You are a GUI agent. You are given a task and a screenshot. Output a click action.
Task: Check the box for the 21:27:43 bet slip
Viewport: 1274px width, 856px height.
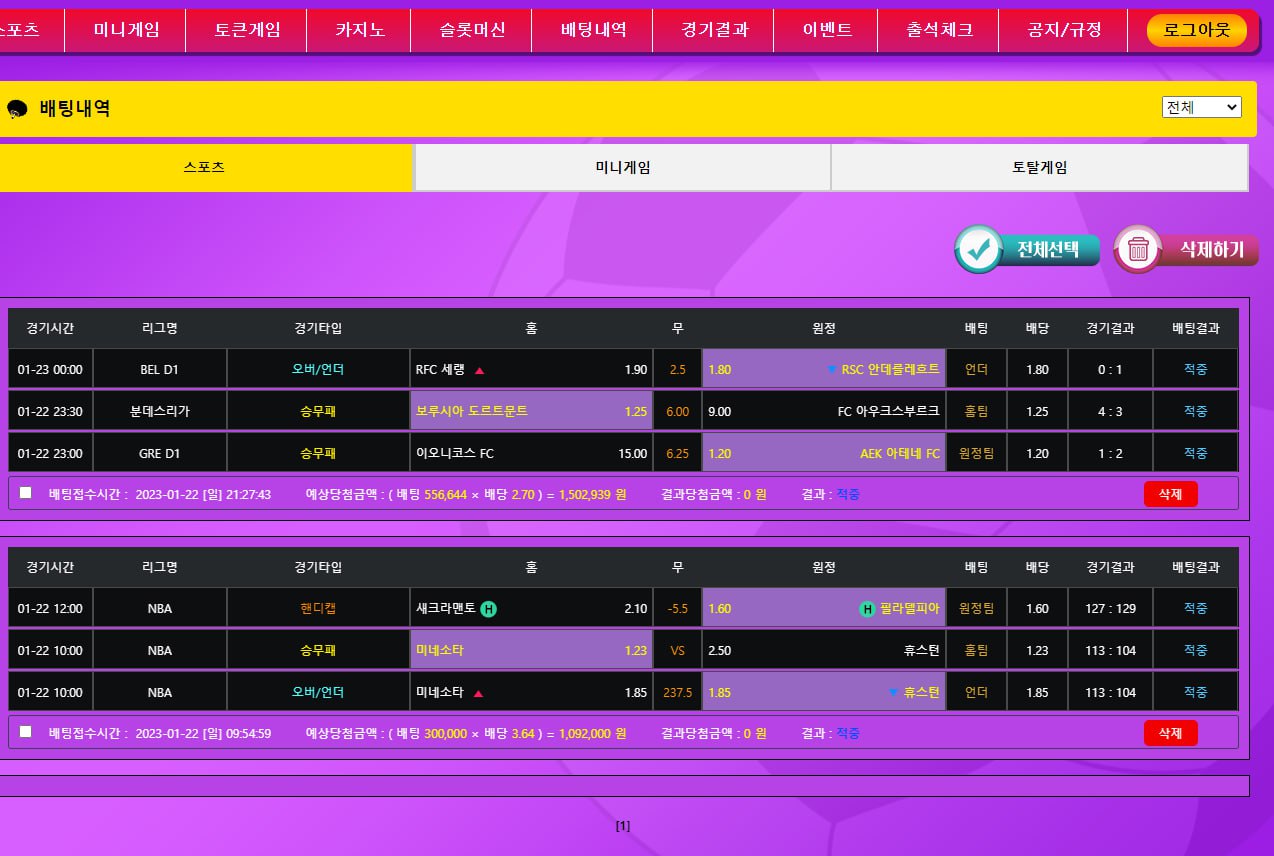(x=26, y=493)
